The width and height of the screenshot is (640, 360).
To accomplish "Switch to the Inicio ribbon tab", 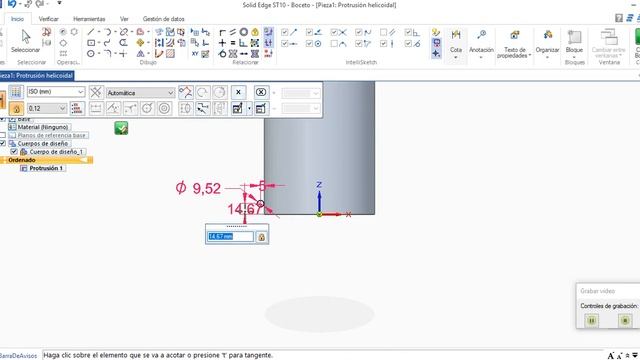I will (x=17, y=19).
